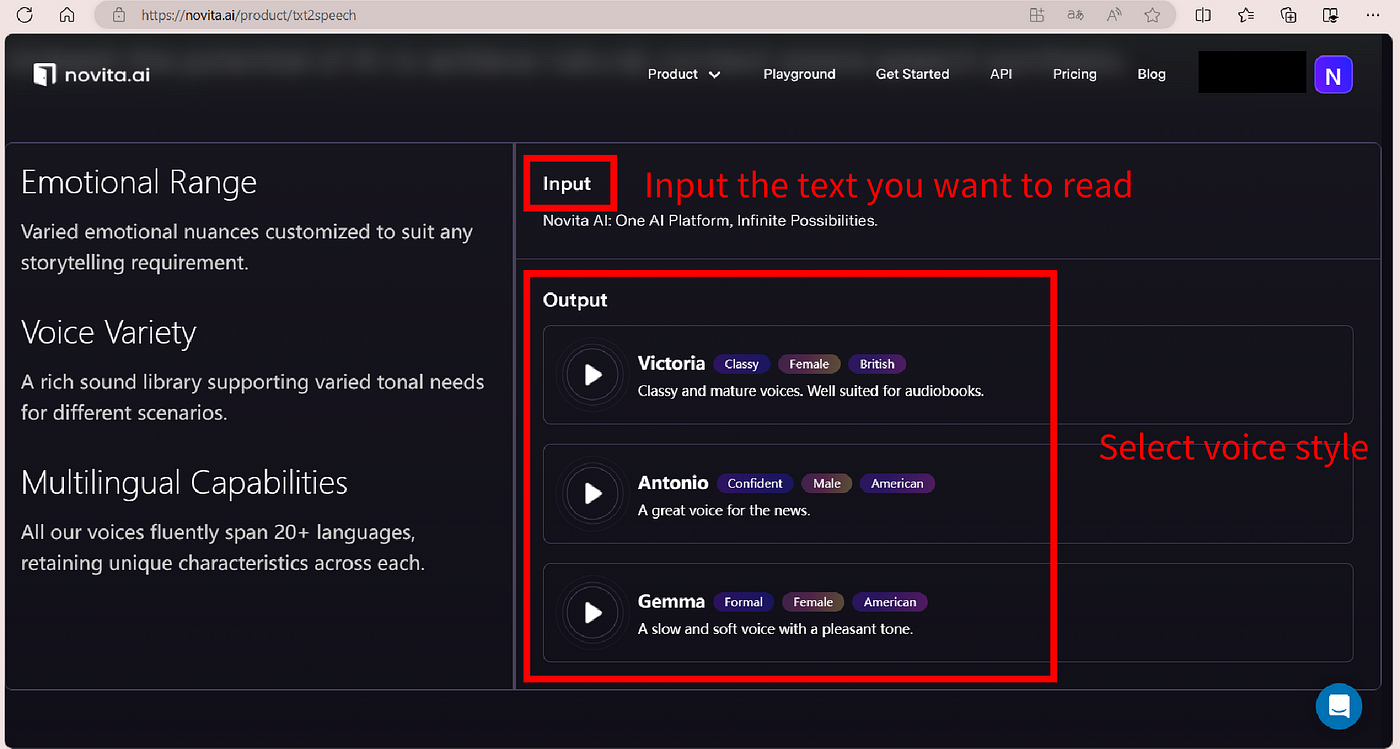Open the Blog page

click(x=1151, y=74)
